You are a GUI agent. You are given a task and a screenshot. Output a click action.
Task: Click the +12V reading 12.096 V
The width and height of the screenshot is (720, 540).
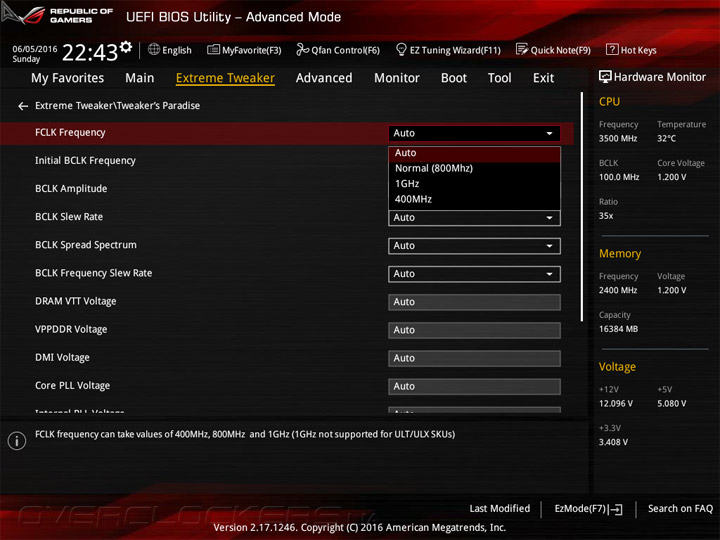click(x=616, y=404)
